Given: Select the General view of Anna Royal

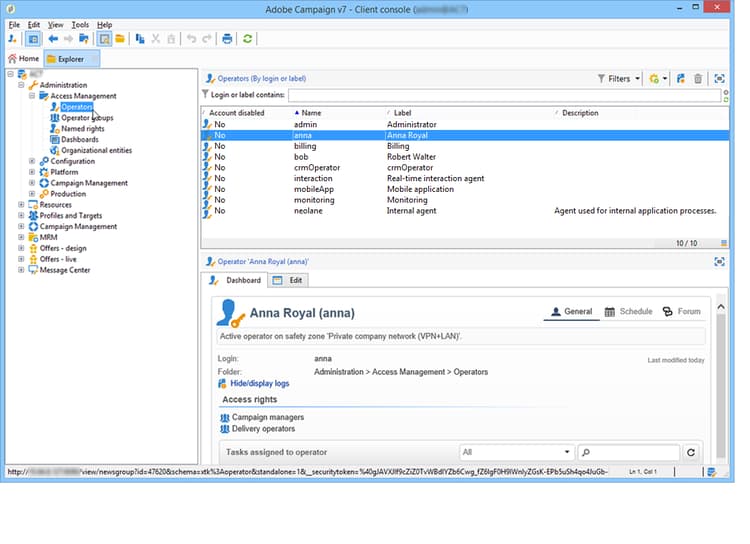Looking at the screenshot, I should (572, 312).
